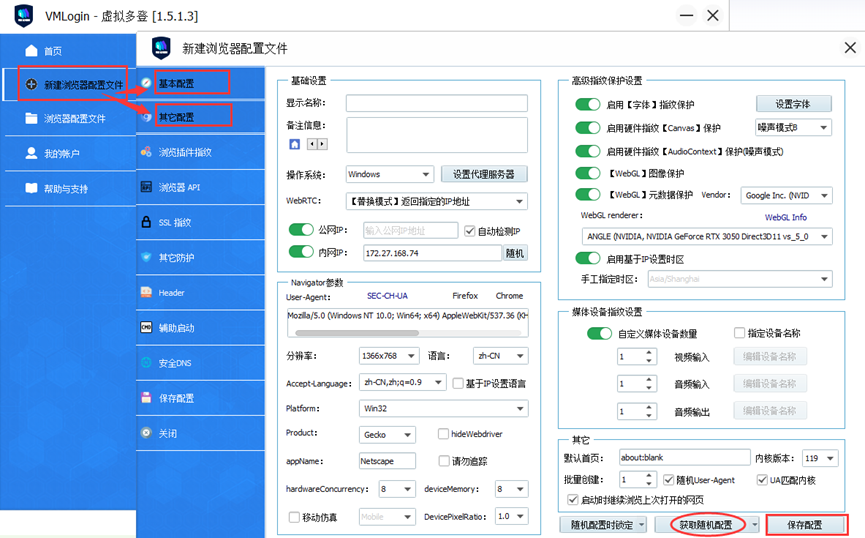Viewport: 865px width, 538px height.
Task: Toggle the 公网IP switch
Action: (301, 230)
